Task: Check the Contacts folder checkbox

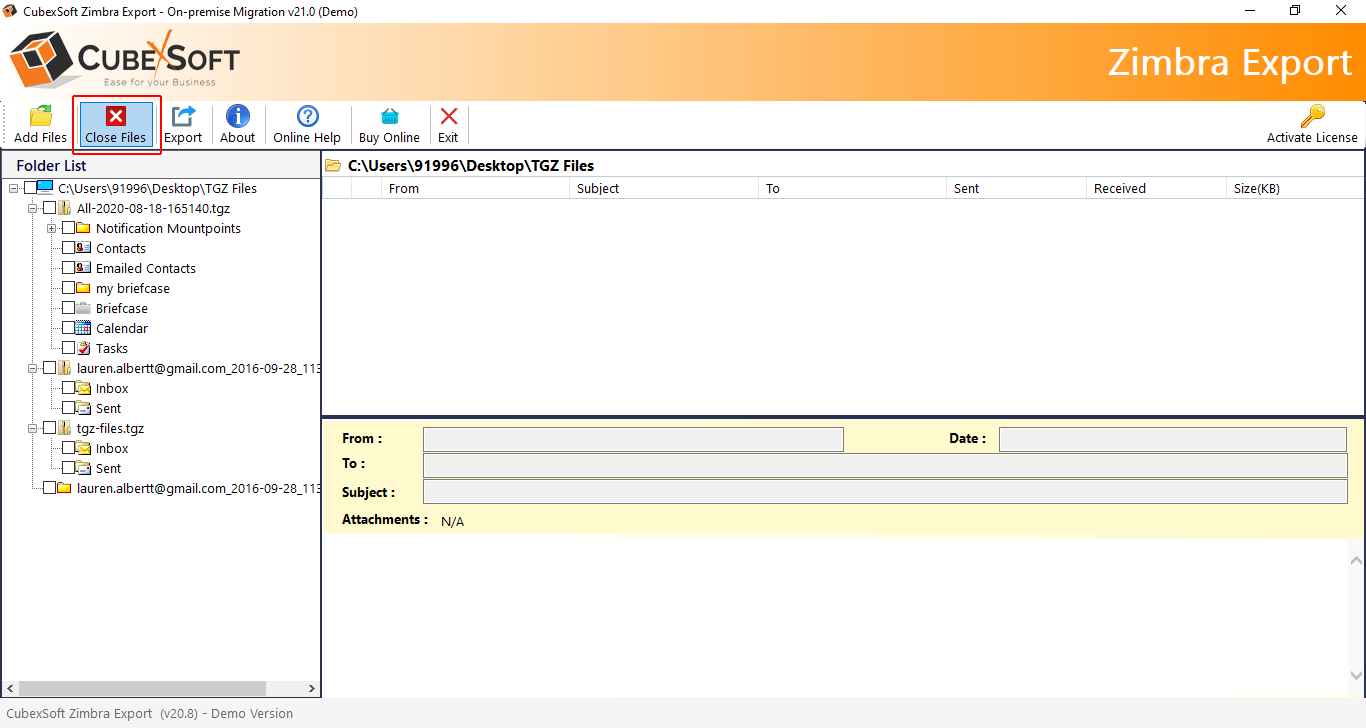Action: [x=68, y=248]
